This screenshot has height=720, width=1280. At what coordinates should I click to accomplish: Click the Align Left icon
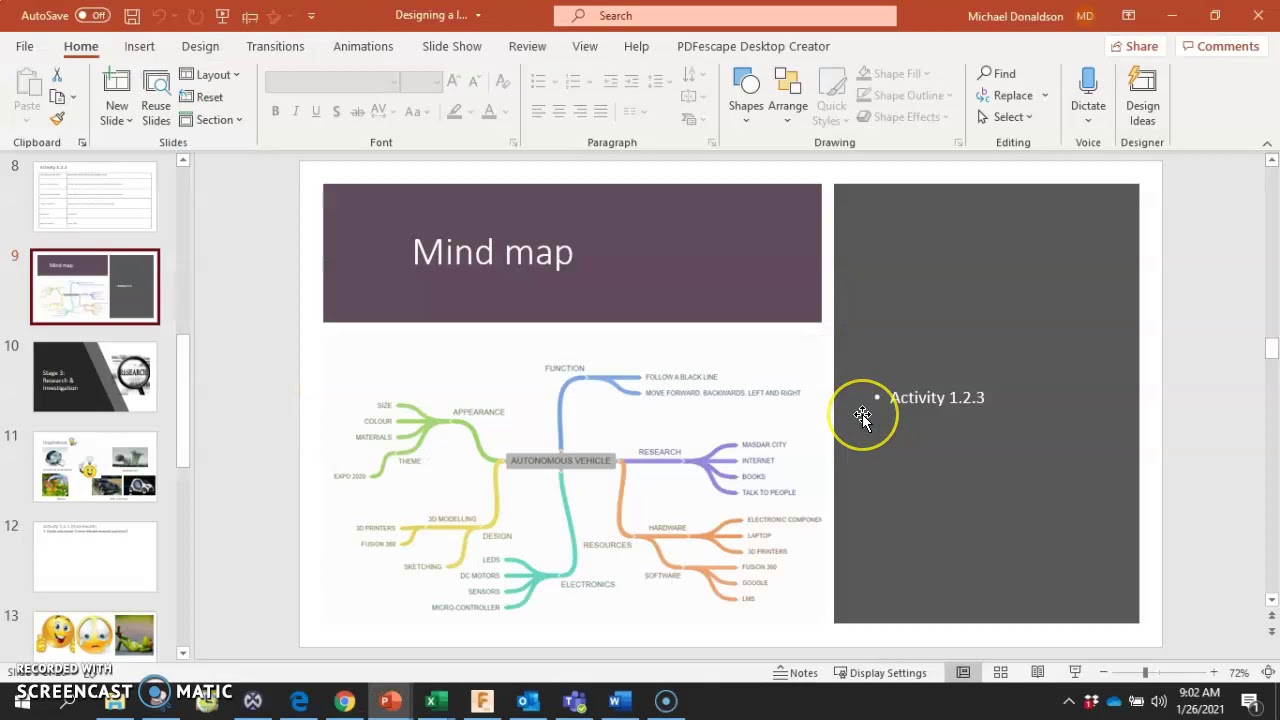click(x=538, y=111)
